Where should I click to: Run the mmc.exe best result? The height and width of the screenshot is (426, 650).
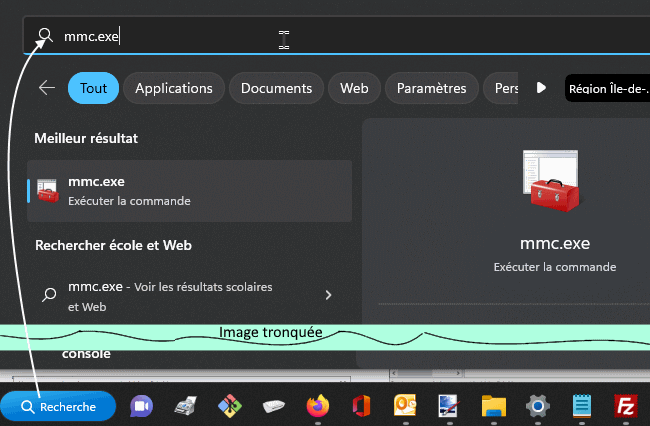click(x=189, y=191)
